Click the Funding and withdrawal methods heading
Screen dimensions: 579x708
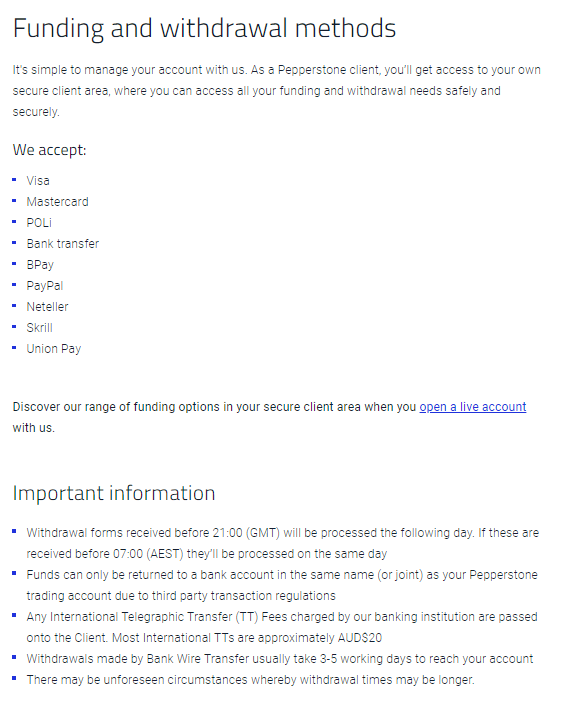pyautogui.click(x=204, y=28)
